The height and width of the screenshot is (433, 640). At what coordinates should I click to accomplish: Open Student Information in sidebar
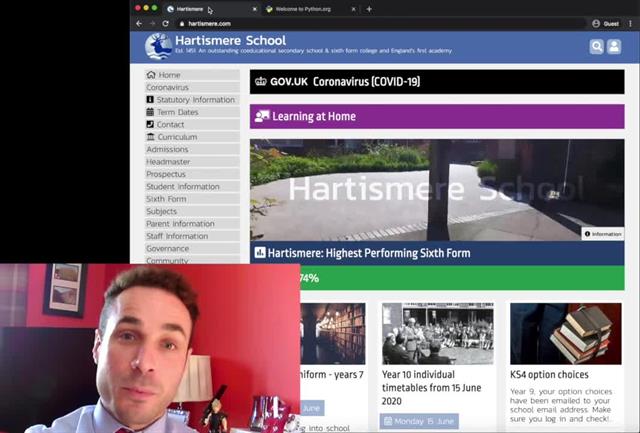pyautogui.click(x=192, y=187)
